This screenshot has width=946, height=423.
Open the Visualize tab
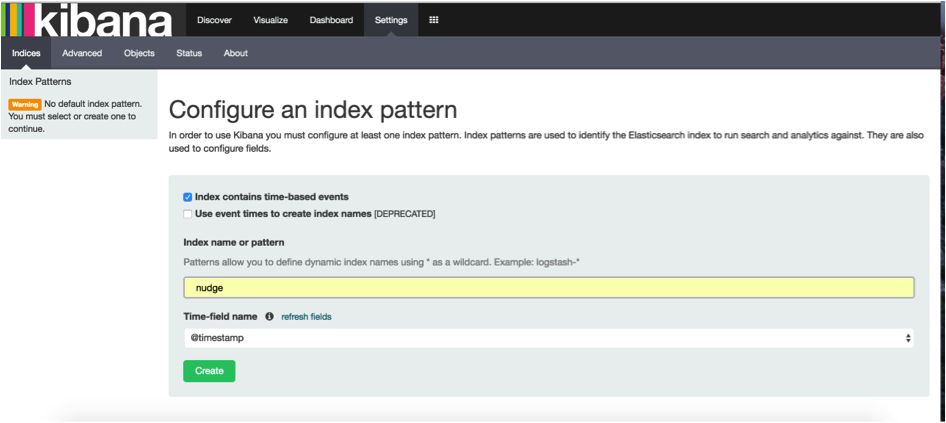click(x=270, y=20)
